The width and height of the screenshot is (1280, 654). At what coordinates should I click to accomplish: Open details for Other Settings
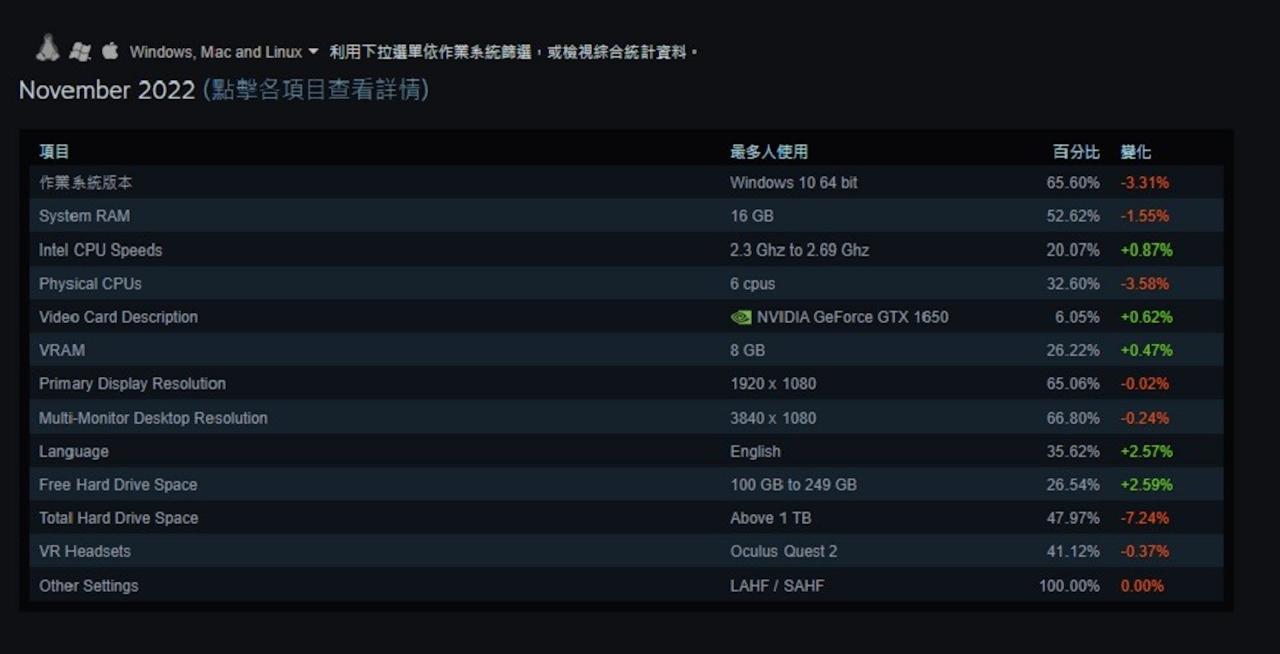88,586
